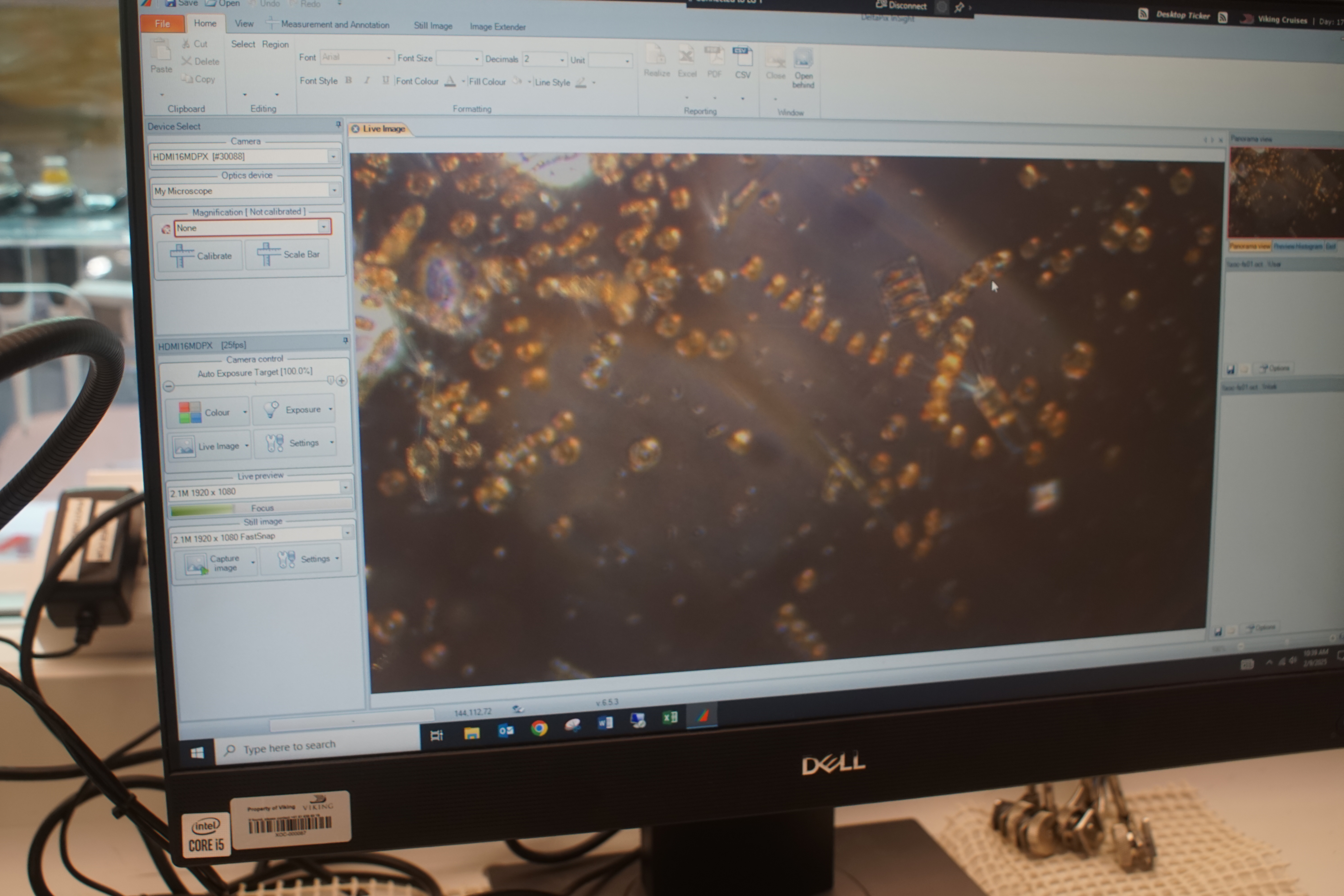The image size is (1344, 896).
Task: Open Chrome from the taskbar
Action: coord(539,728)
